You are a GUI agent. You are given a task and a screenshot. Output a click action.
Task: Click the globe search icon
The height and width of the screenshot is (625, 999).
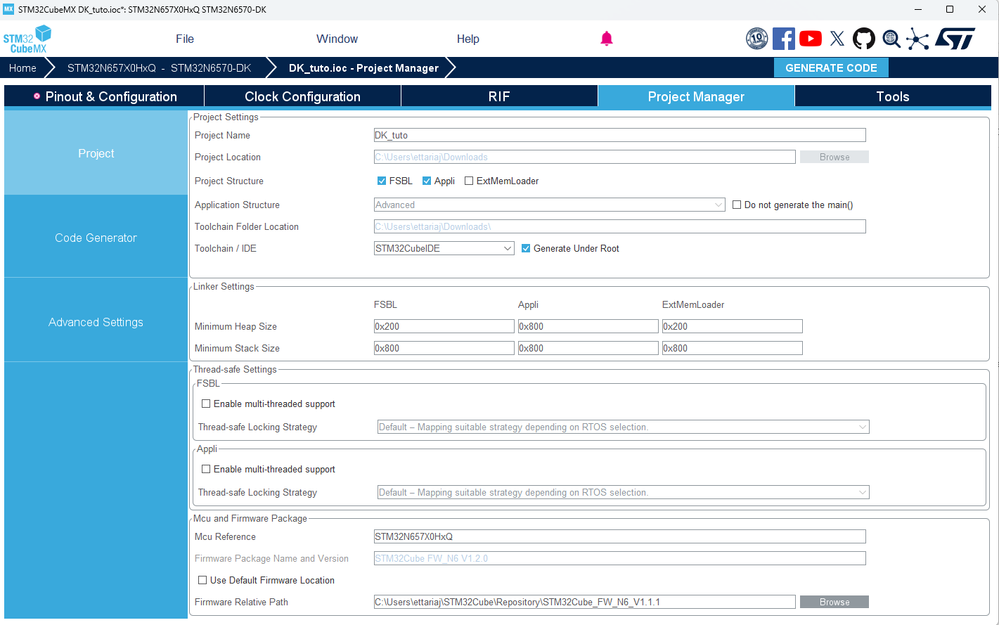(891, 39)
